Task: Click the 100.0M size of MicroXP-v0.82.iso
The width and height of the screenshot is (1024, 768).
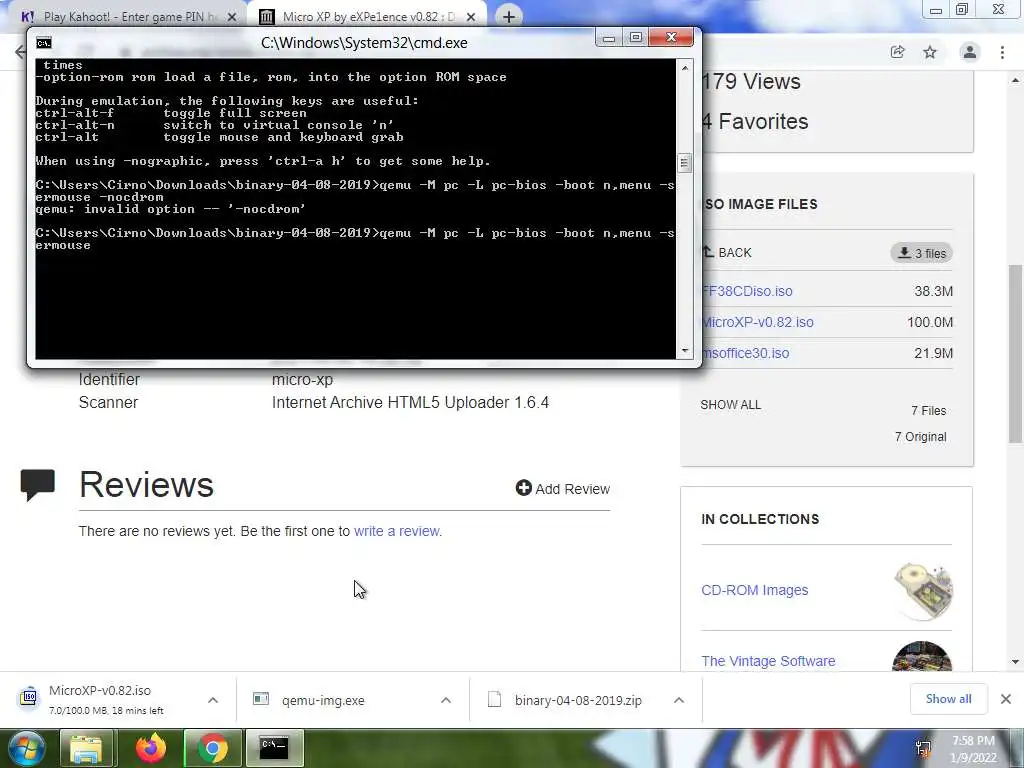Action: tap(930, 322)
